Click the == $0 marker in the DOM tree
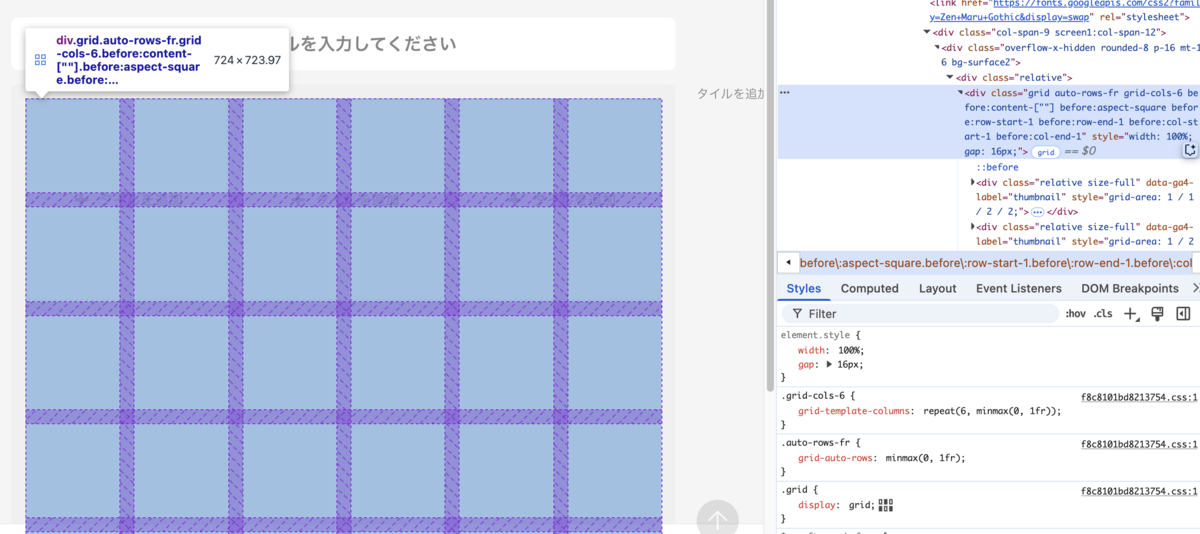The image size is (1200, 534). point(1079,152)
